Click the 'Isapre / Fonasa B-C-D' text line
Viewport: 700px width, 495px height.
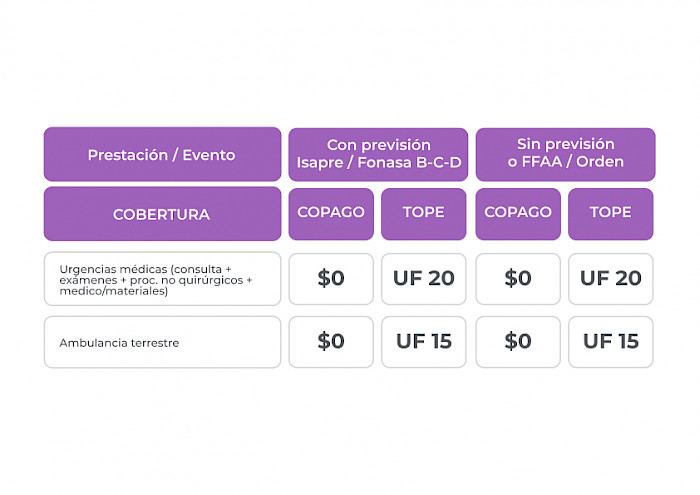pos(378,162)
